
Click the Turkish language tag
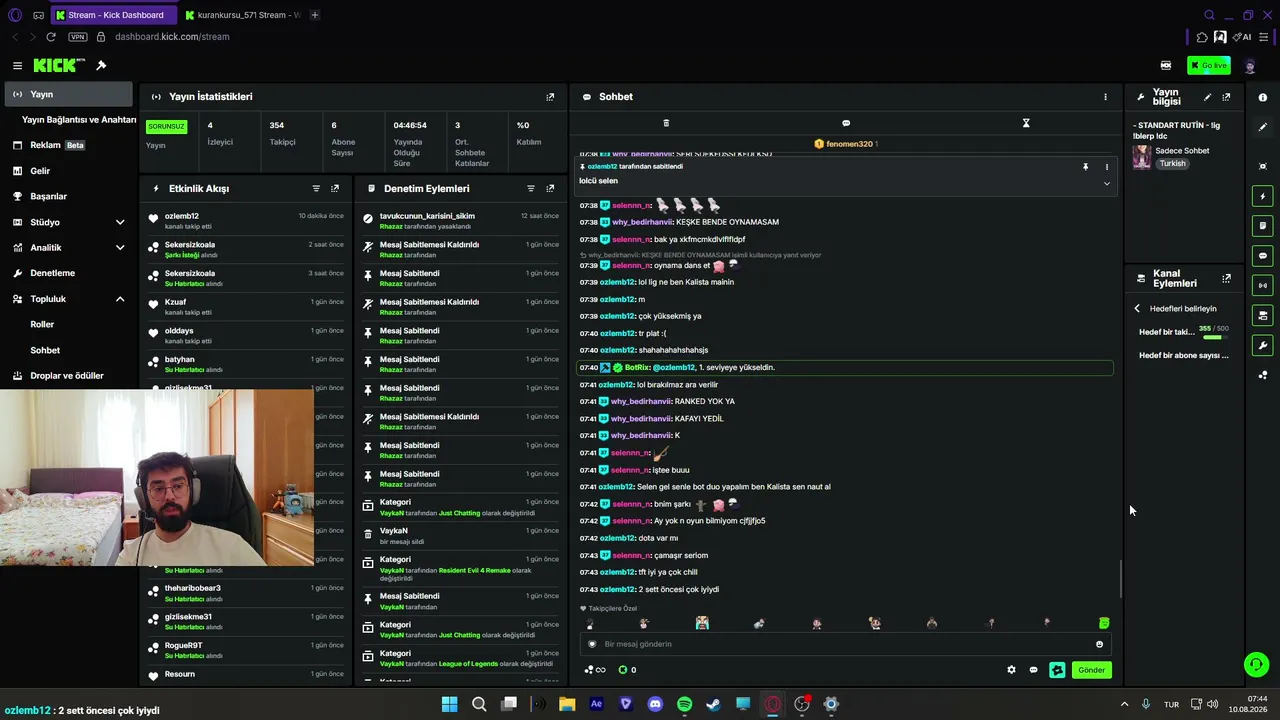click(1172, 164)
